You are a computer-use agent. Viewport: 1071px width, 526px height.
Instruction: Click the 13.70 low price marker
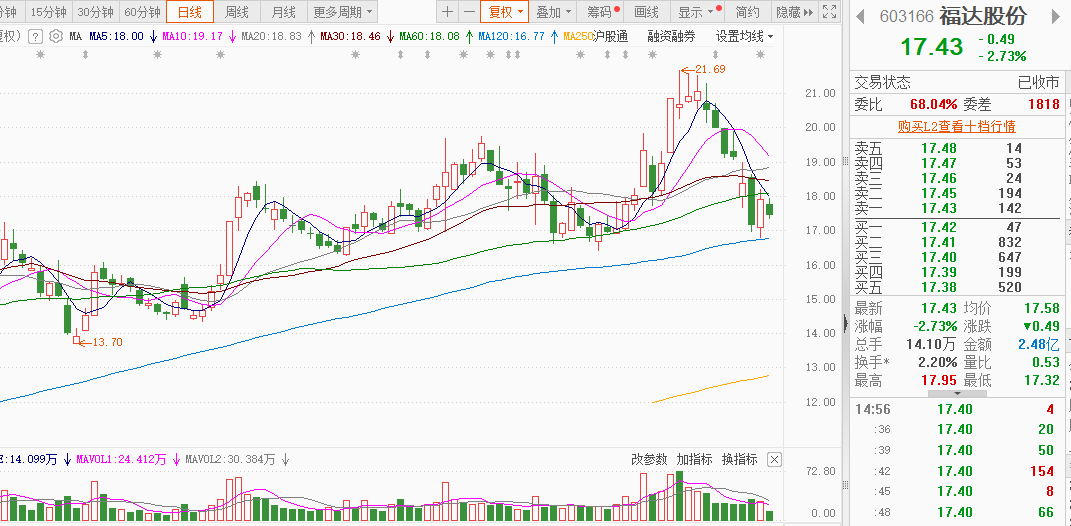[107, 342]
